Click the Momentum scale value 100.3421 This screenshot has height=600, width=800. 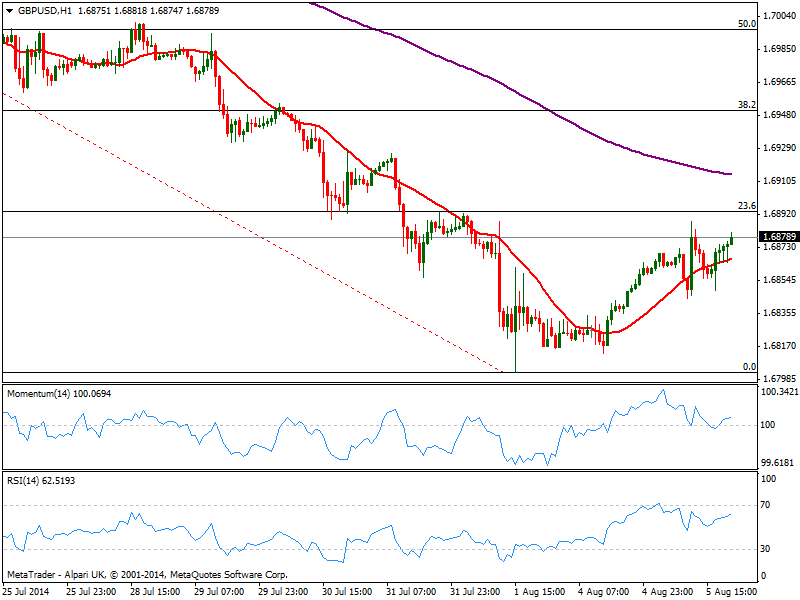pos(780,392)
